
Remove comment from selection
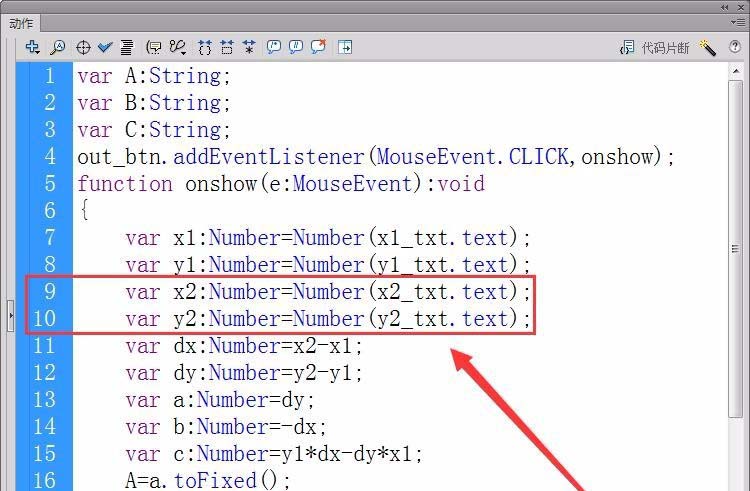(319, 46)
